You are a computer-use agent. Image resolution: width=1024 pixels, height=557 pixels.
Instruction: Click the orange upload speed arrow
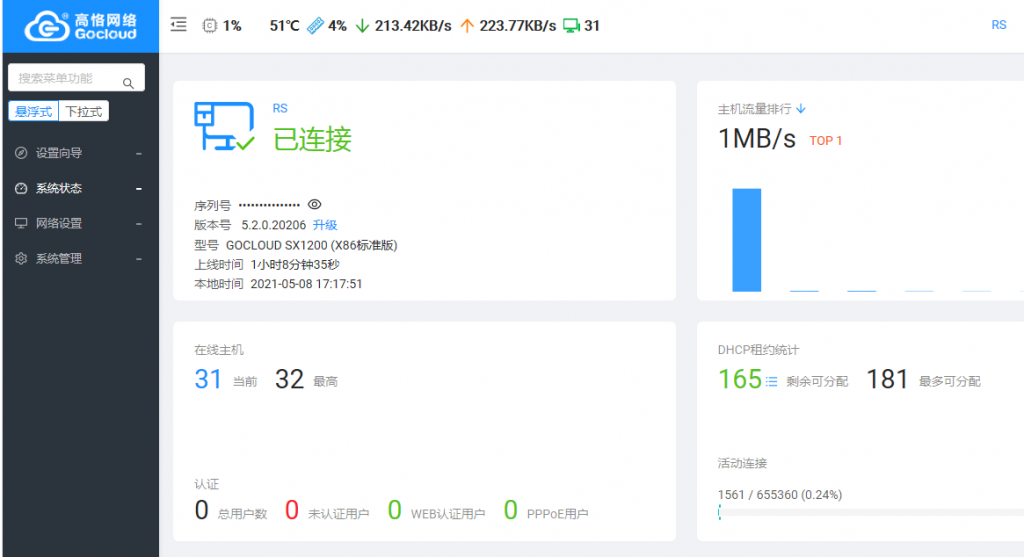pyautogui.click(x=466, y=26)
